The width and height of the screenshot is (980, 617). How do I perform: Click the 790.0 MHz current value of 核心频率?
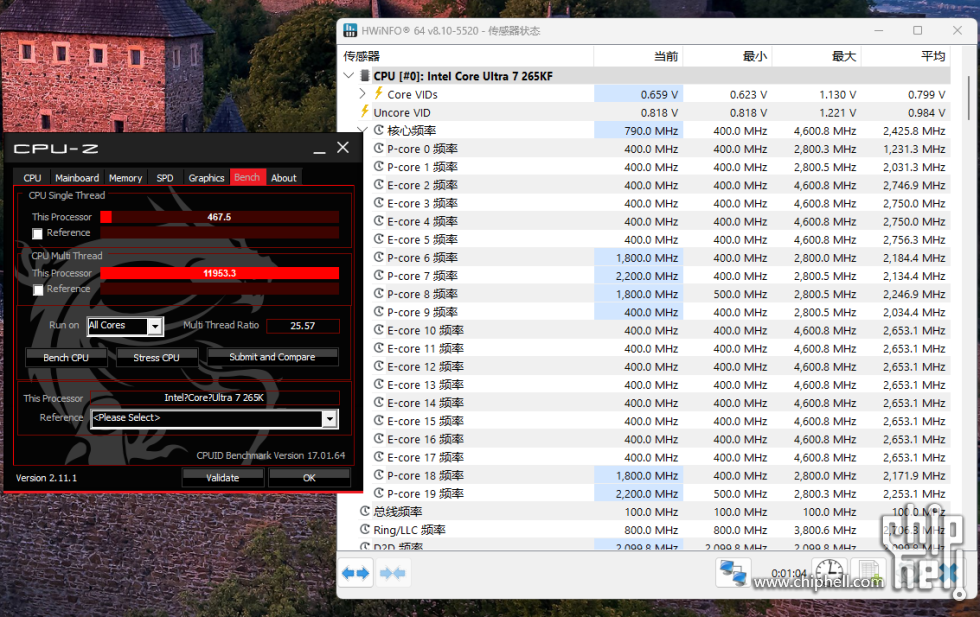point(651,131)
